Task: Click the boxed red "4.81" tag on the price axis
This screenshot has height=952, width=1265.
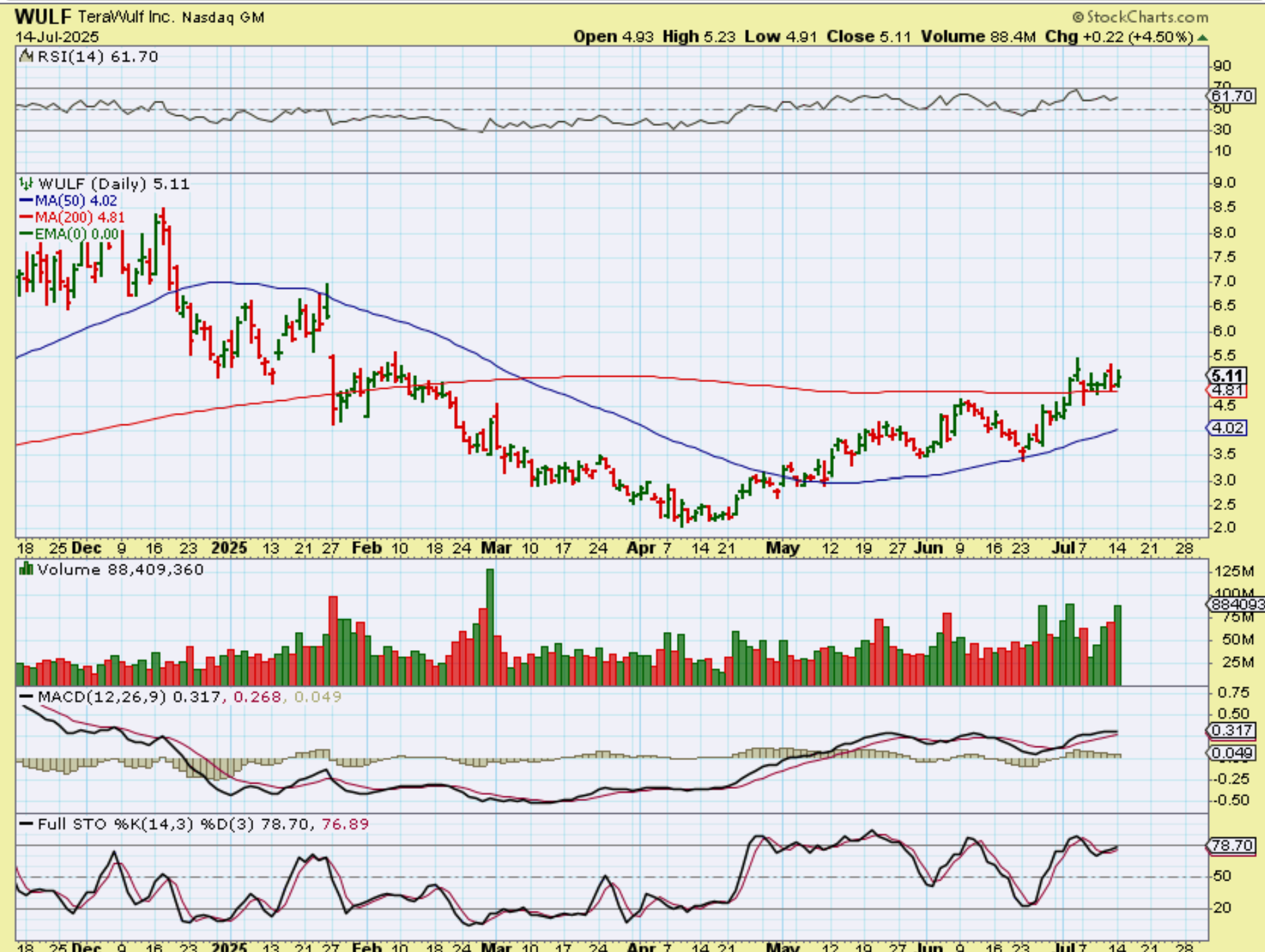Action: point(1227,391)
